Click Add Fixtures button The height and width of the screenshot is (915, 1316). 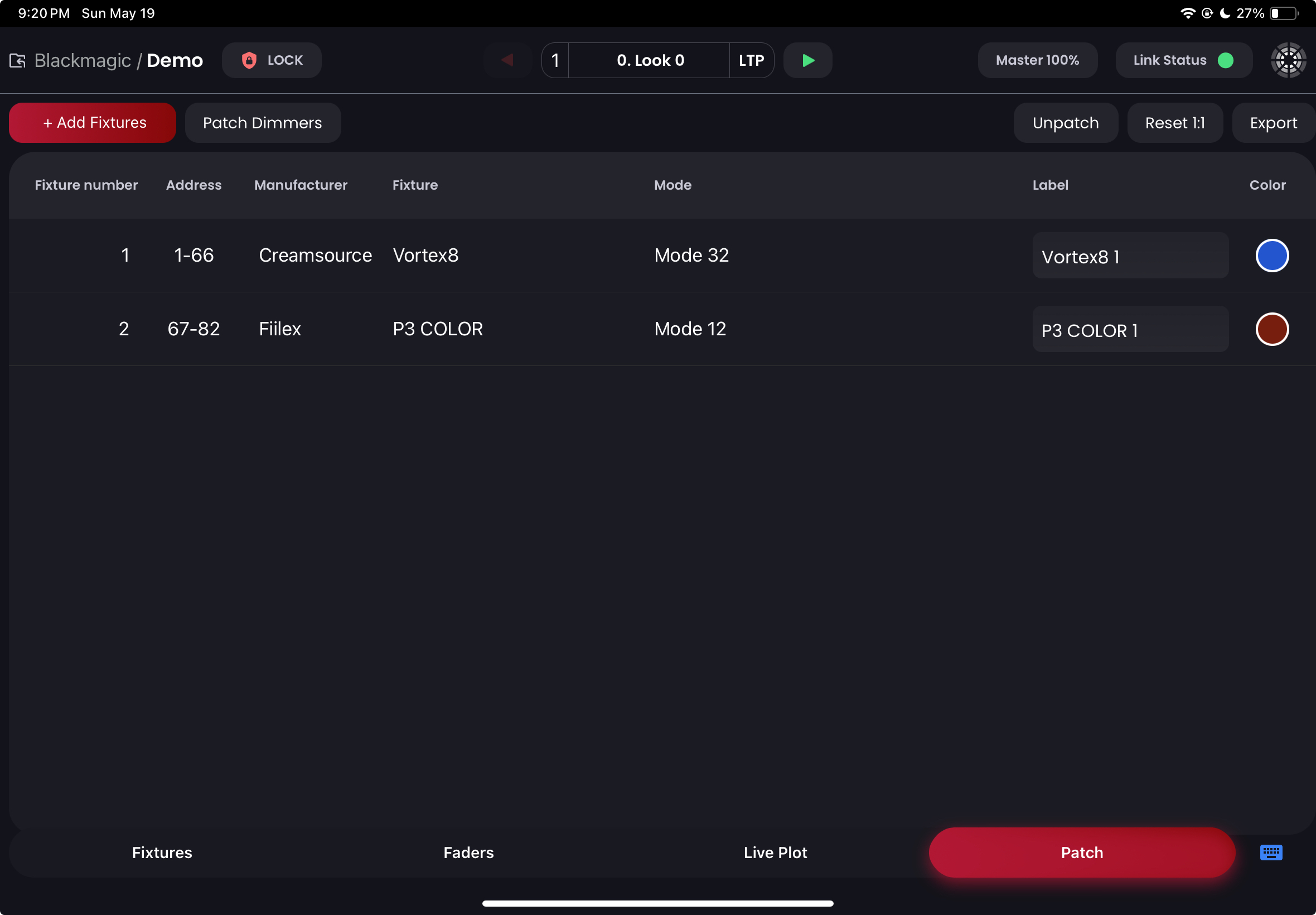pos(93,122)
